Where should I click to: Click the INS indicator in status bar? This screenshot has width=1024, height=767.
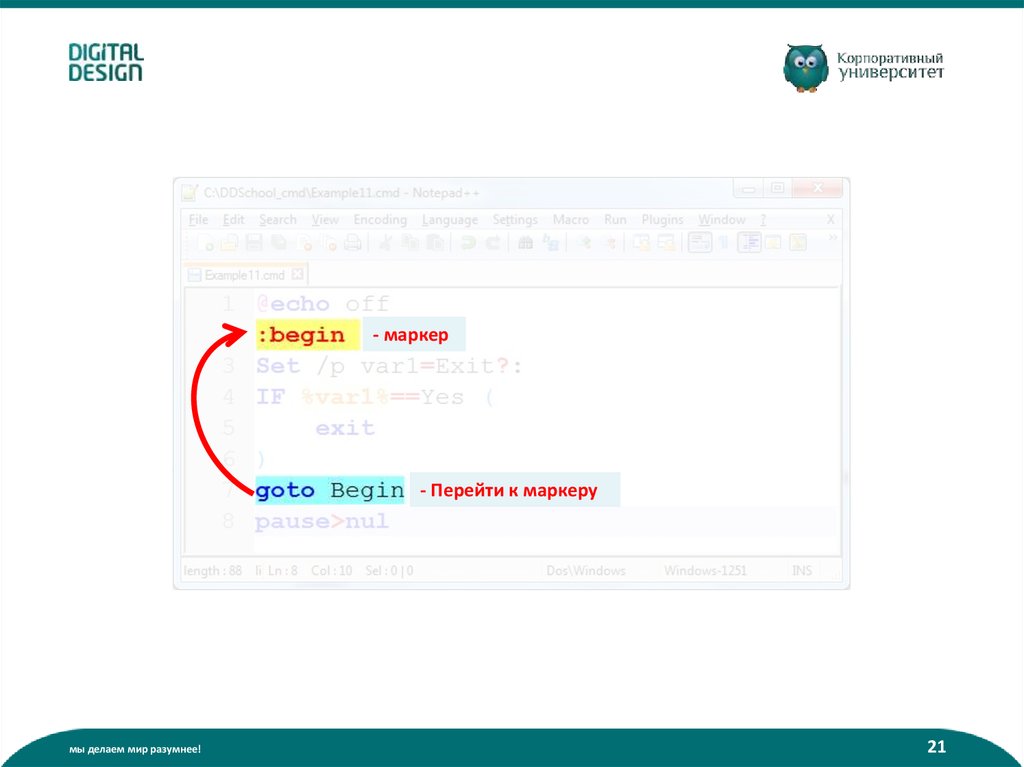(x=802, y=571)
